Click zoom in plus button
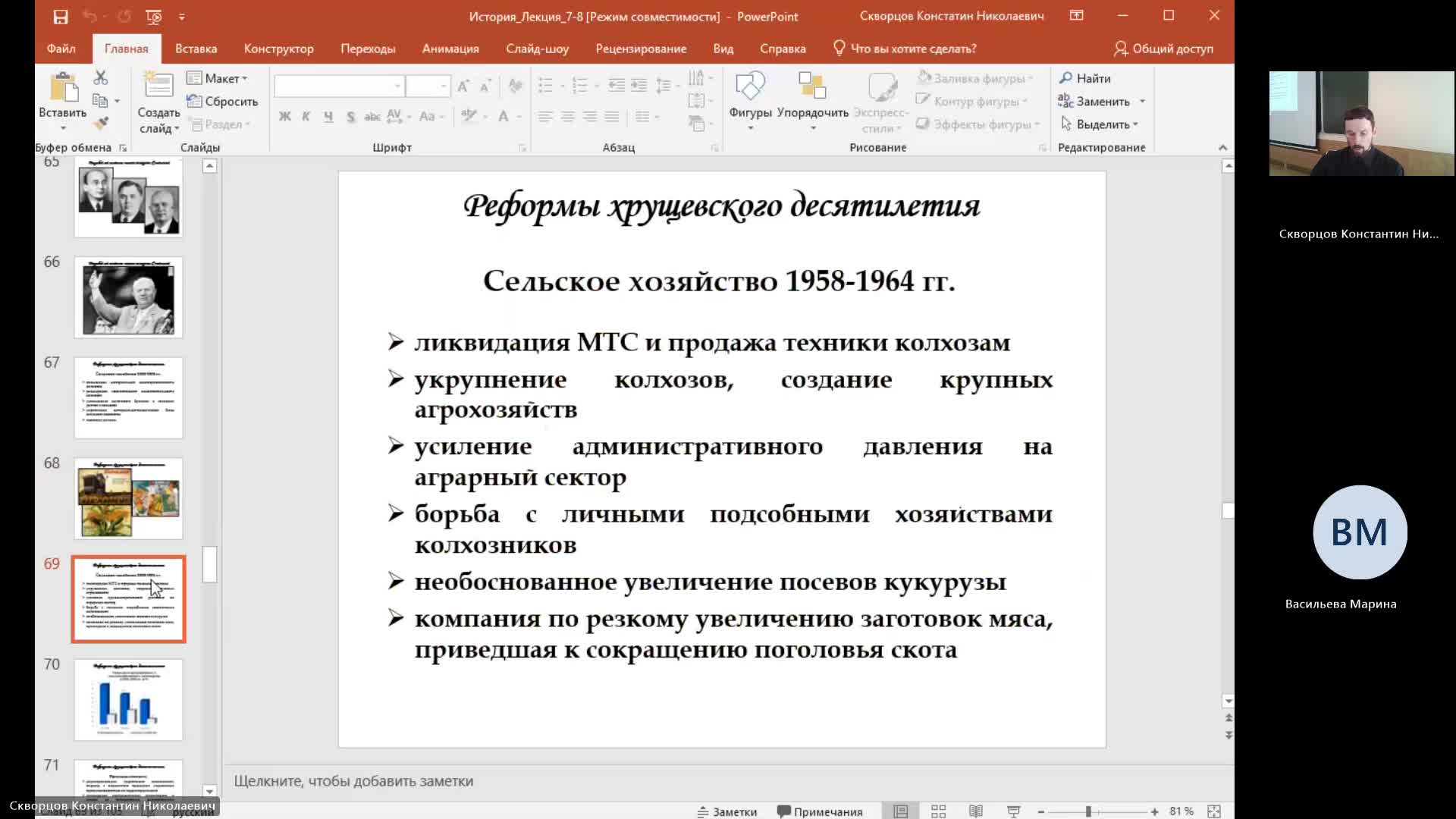 [1154, 811]
